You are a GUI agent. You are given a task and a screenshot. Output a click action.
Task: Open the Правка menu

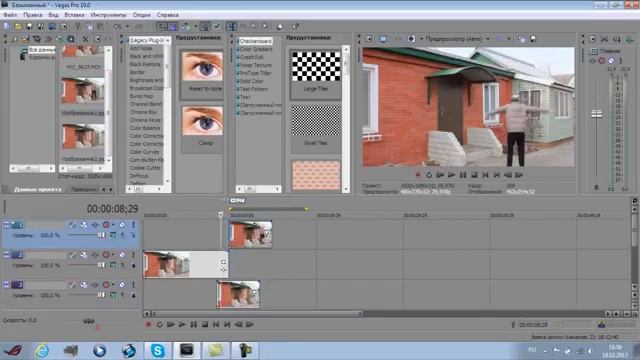pos(33,15)
